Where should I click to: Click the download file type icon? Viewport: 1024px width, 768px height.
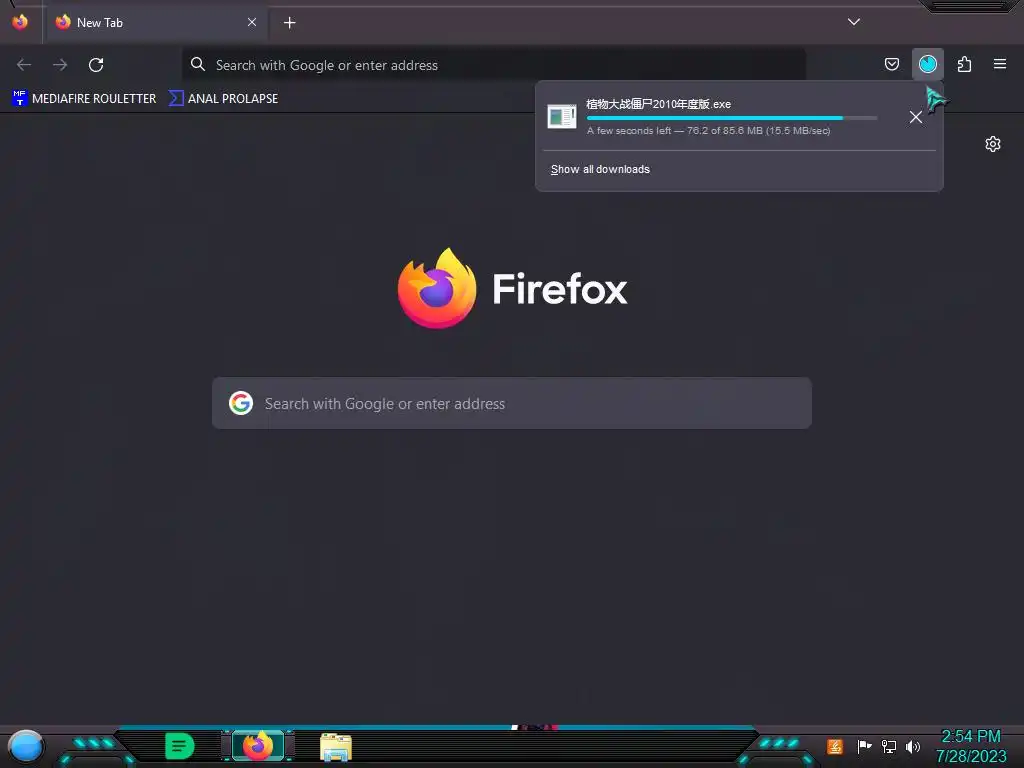coord(562,116)
